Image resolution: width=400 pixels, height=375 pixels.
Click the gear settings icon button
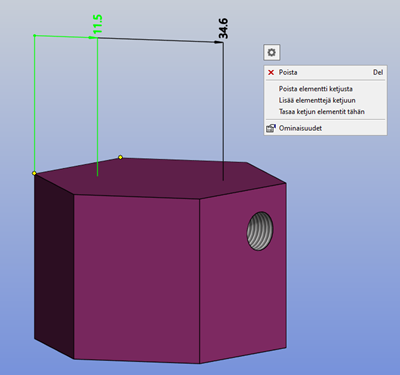(x=272, y=52)
